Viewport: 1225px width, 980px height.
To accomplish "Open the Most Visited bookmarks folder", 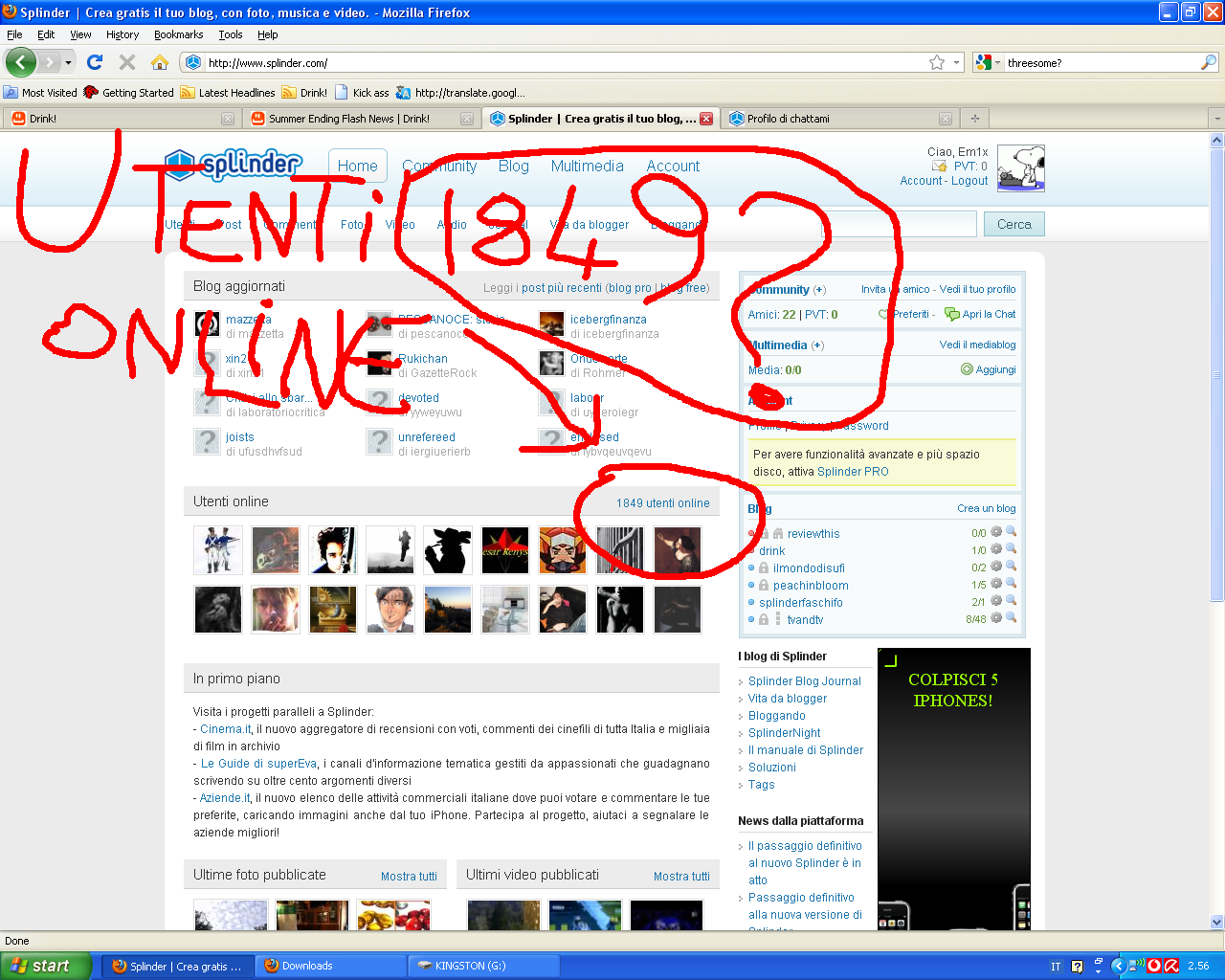I will click(40, 93).
